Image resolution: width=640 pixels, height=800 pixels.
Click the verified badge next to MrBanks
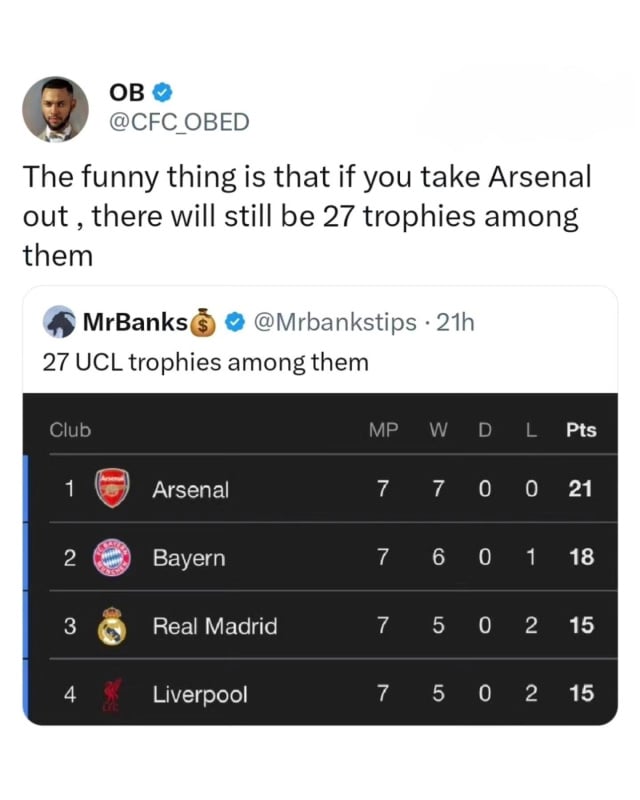click(235, 322)
